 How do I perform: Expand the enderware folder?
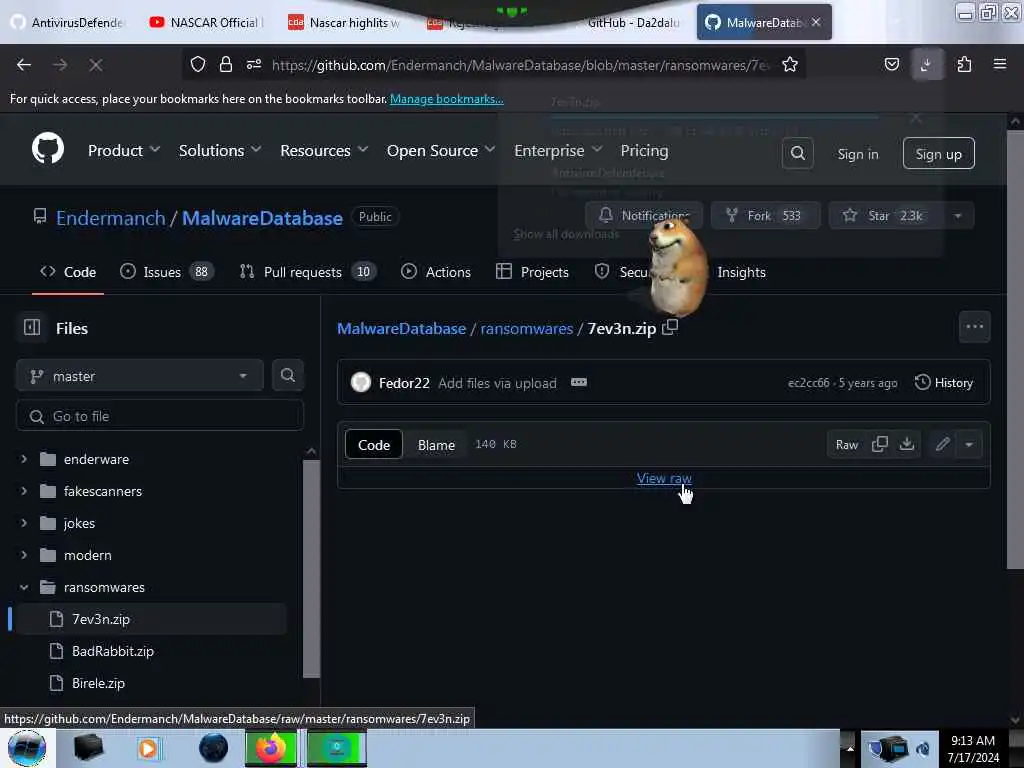tap(24, 458)
